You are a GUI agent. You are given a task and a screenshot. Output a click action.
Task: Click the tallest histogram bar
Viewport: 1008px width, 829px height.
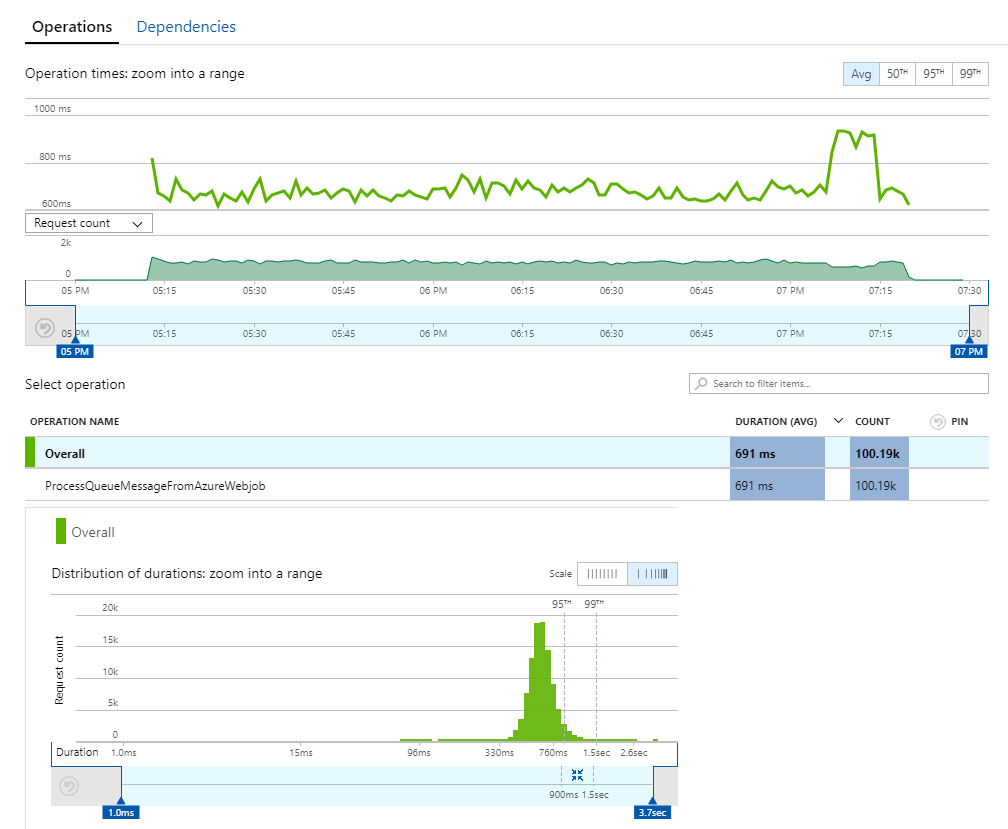tap(540, 682)
